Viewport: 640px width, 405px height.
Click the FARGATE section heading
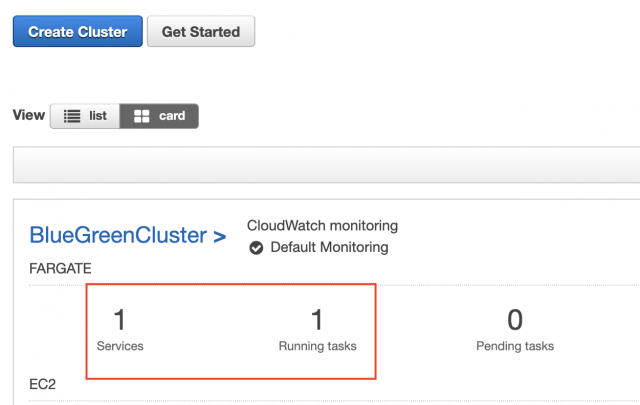pyautogui.click(x=58, y=269)
